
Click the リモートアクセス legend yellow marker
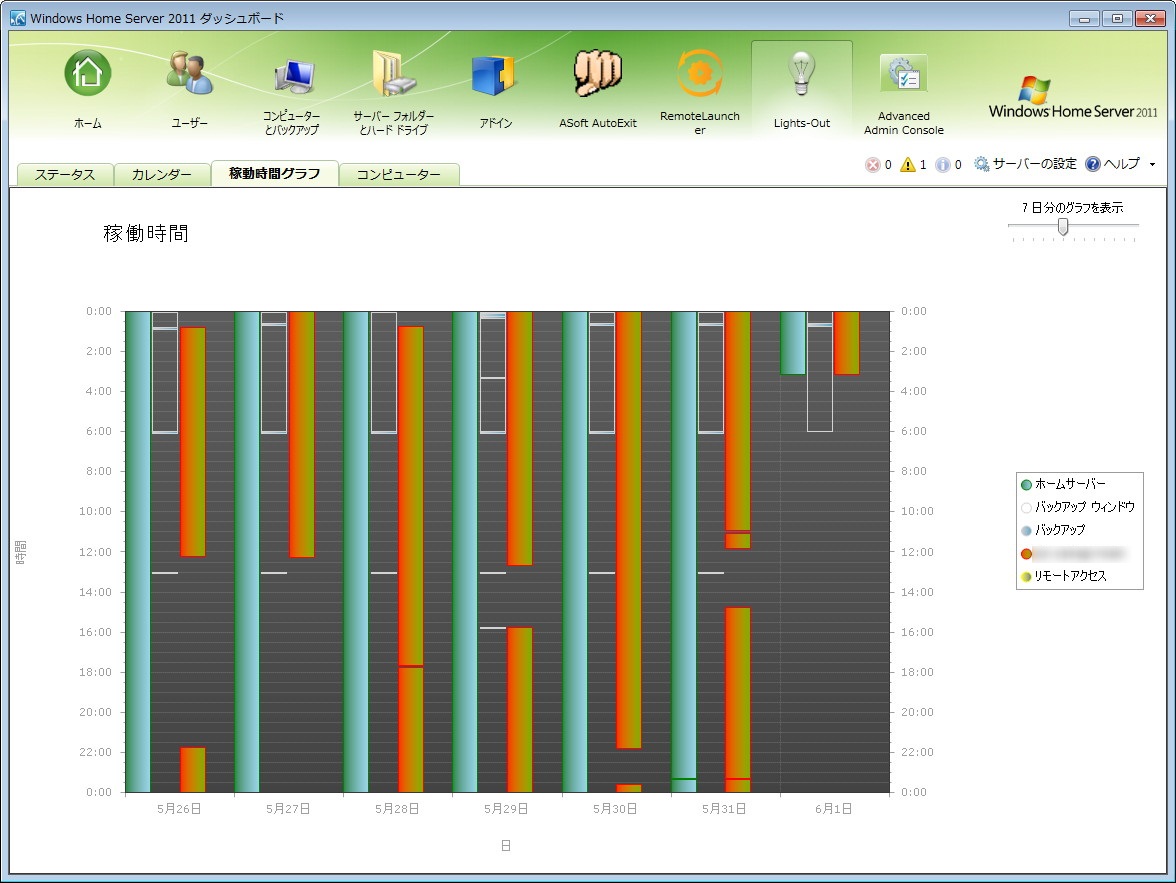click(x=1026, y=576)
